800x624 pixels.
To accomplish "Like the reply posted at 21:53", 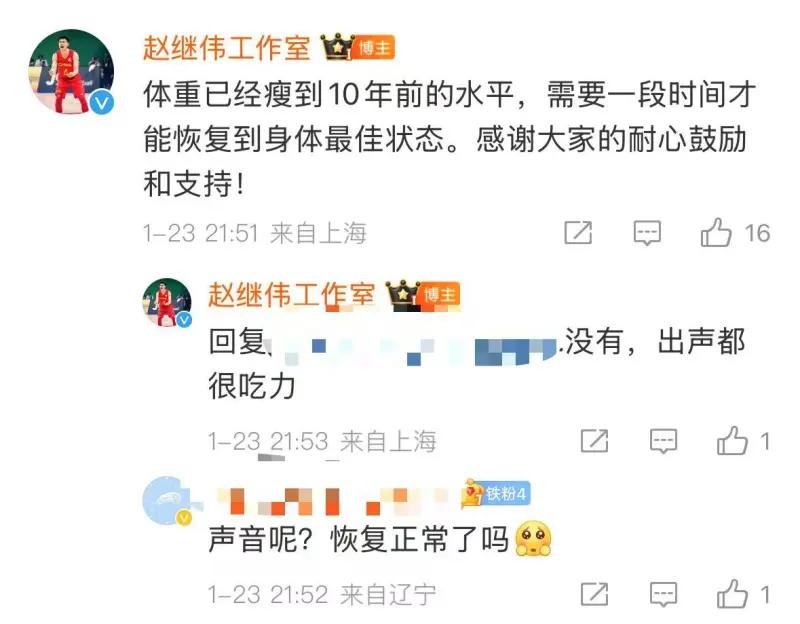I will (732, 441).
